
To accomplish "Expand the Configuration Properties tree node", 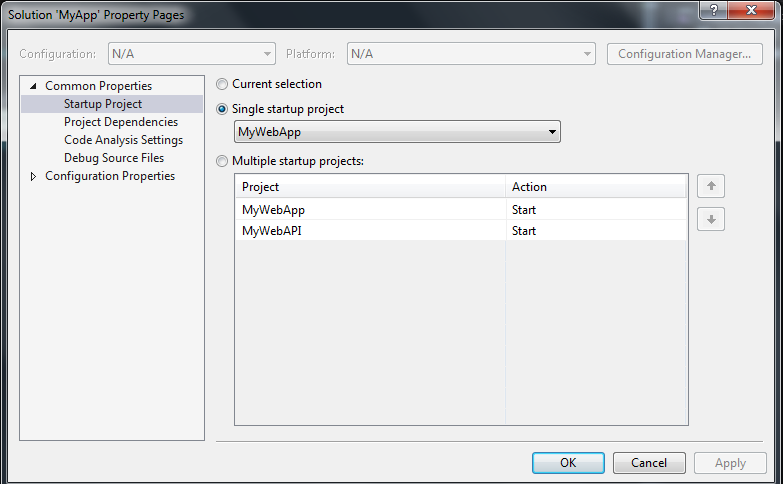I will tap(33, 176).
